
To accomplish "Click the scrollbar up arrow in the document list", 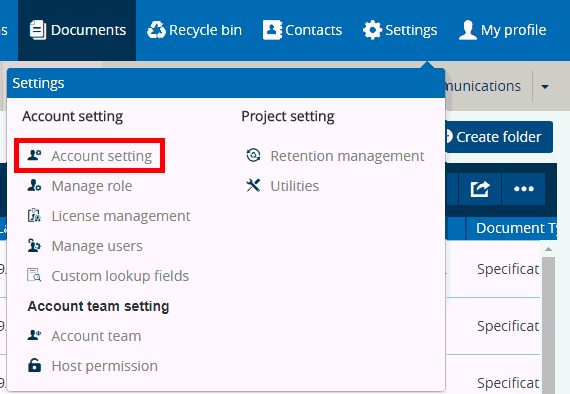I will coord(549,249).
